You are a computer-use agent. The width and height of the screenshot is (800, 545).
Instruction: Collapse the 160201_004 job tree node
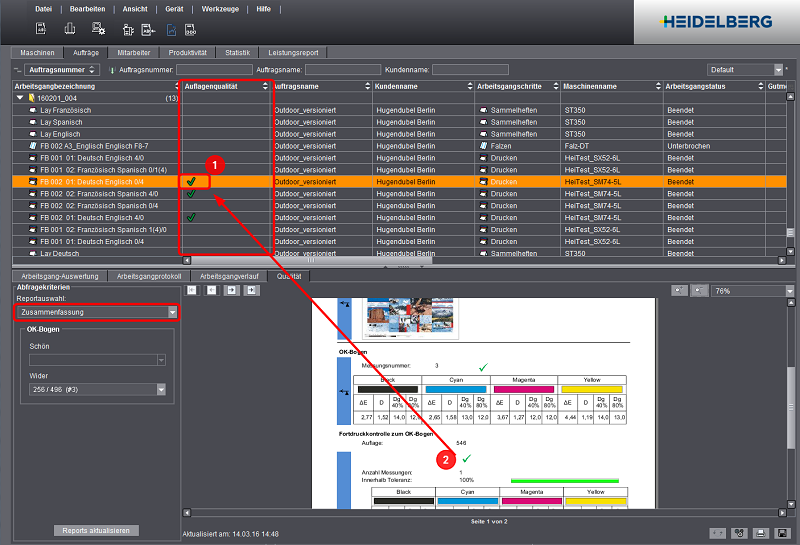(x=20, y=98)
